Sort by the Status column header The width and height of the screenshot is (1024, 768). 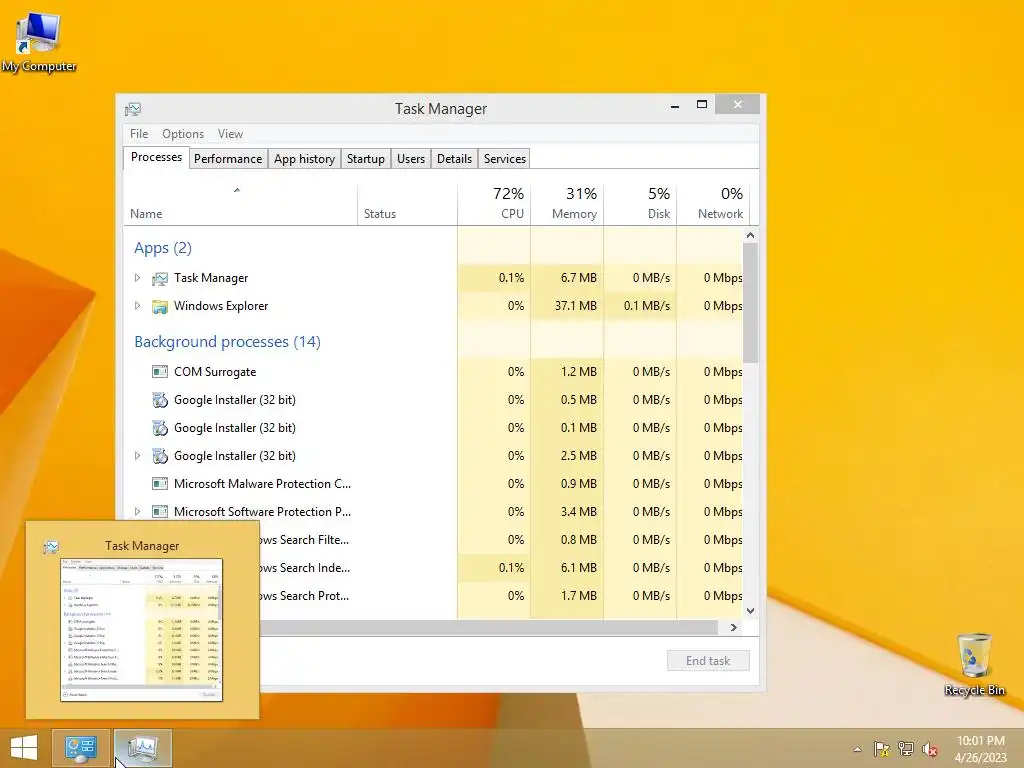pyautogui.click(x=408, y=205)
